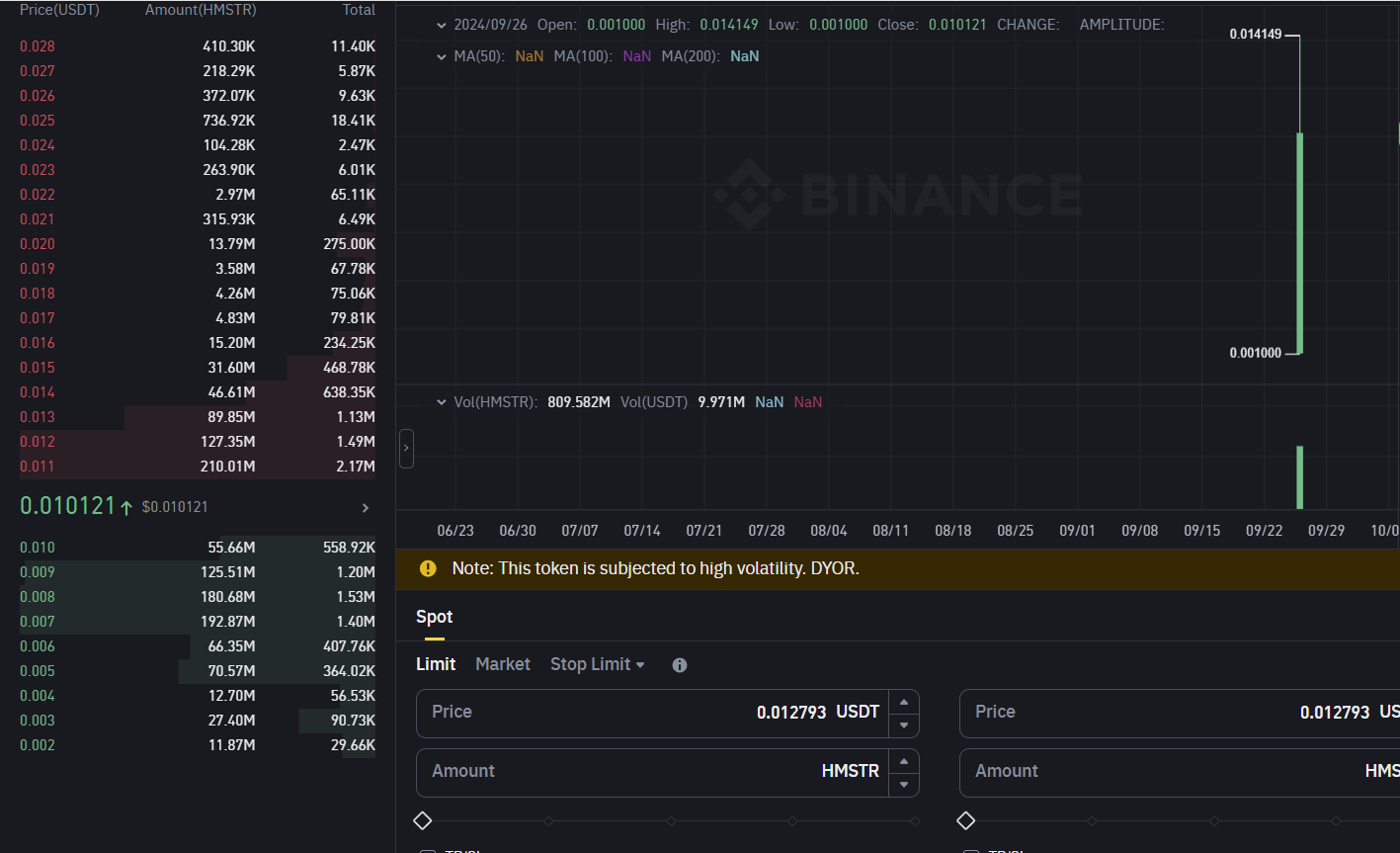The height and width of the screenshot is (853, 1400).
Task: Click the up arrow on the left Price field
Action: tap(903, 702)
